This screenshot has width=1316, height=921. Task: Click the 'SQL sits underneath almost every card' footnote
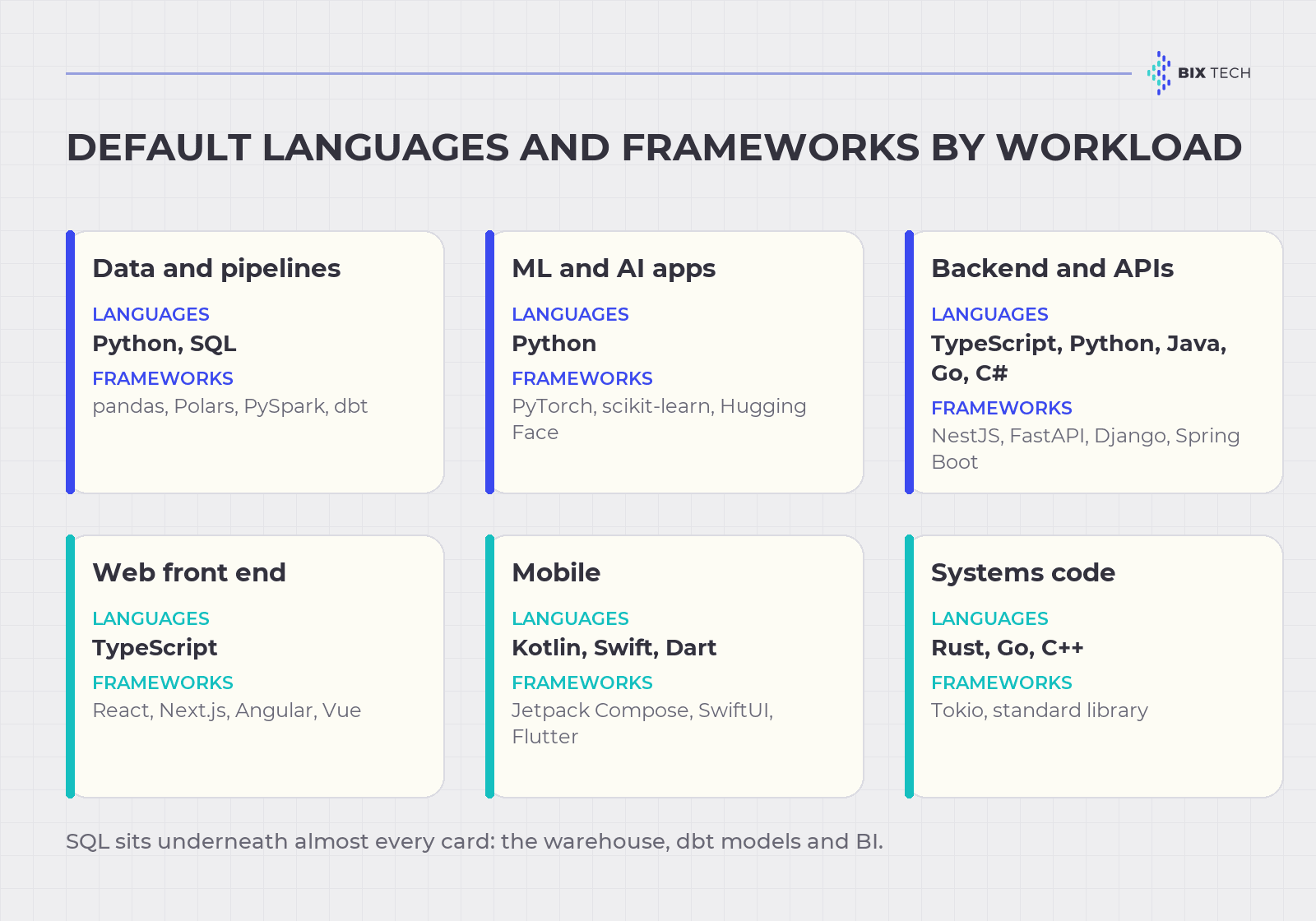pos(475,842)
